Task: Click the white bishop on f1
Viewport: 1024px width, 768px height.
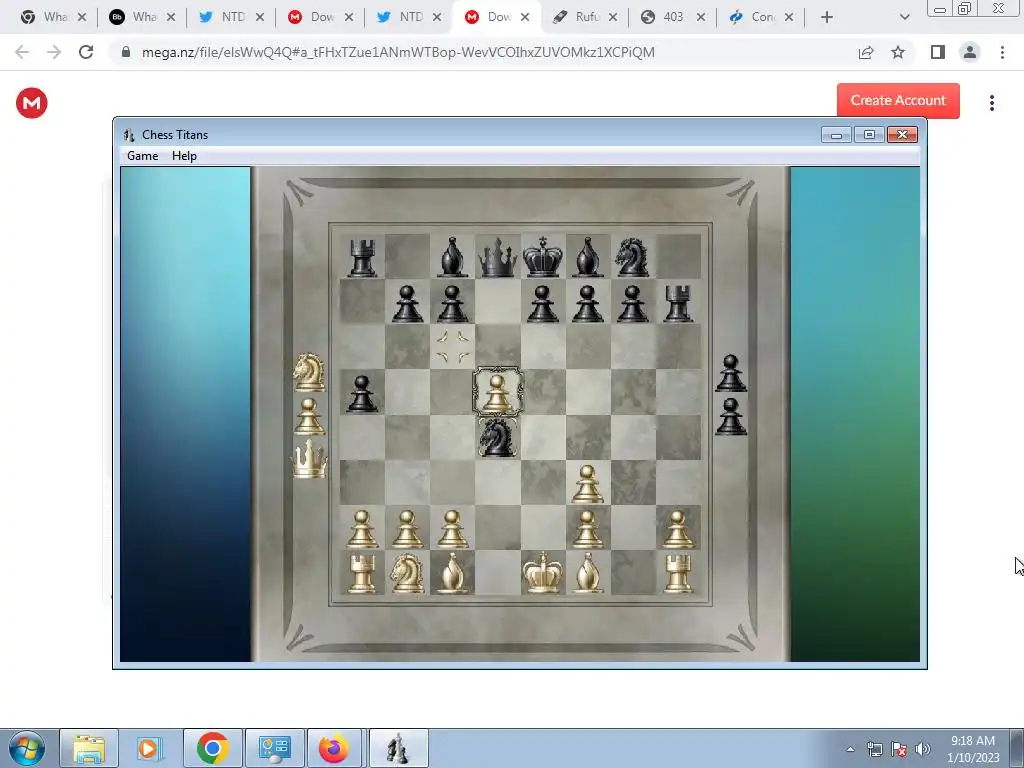Action: tap(587, 573)
